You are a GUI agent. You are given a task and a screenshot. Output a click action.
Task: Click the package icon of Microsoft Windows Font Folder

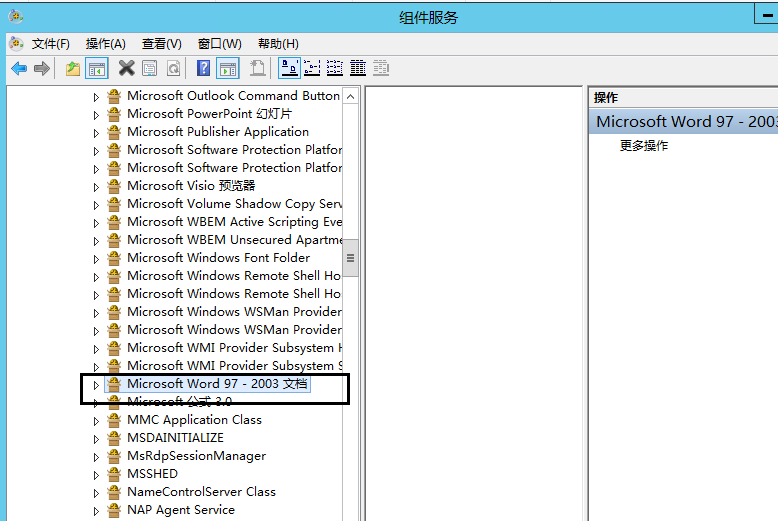(x=114, y=258)
